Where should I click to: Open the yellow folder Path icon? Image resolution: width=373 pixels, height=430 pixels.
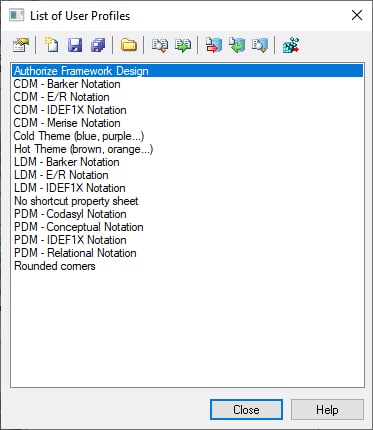(x=129, y=45)
